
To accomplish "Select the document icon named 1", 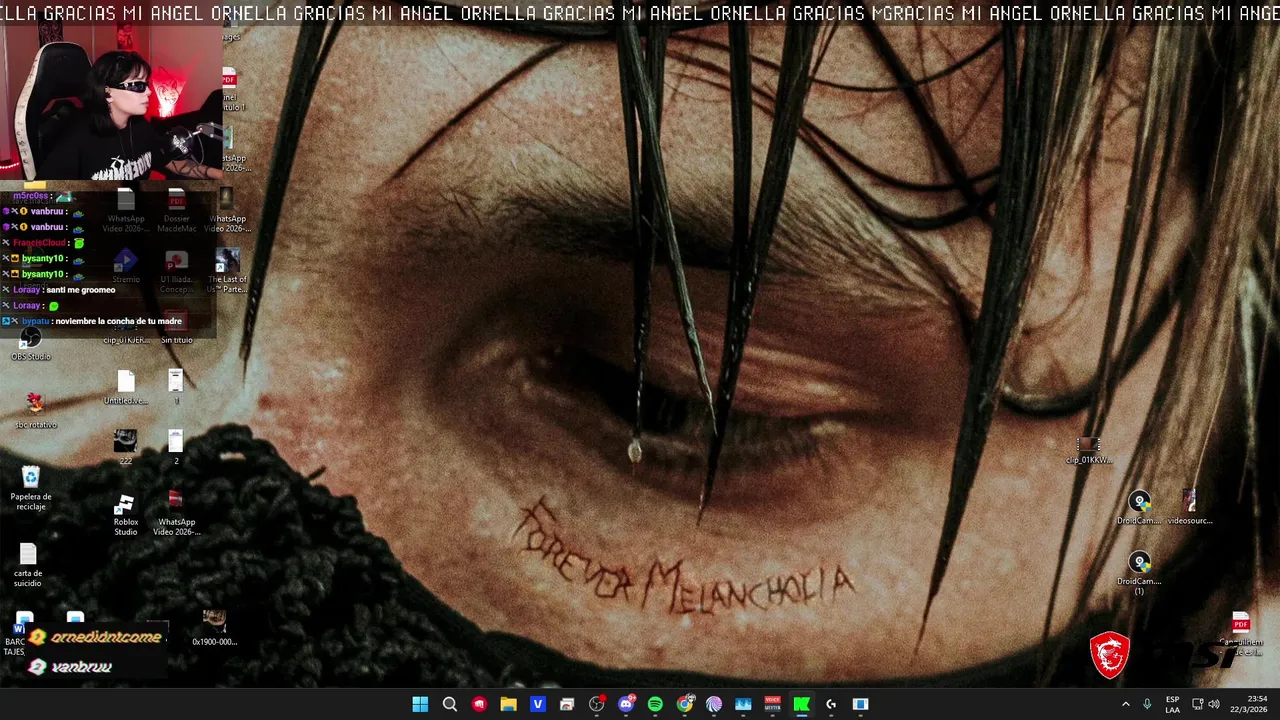I will pyautogui.click(x=176, y=387).
